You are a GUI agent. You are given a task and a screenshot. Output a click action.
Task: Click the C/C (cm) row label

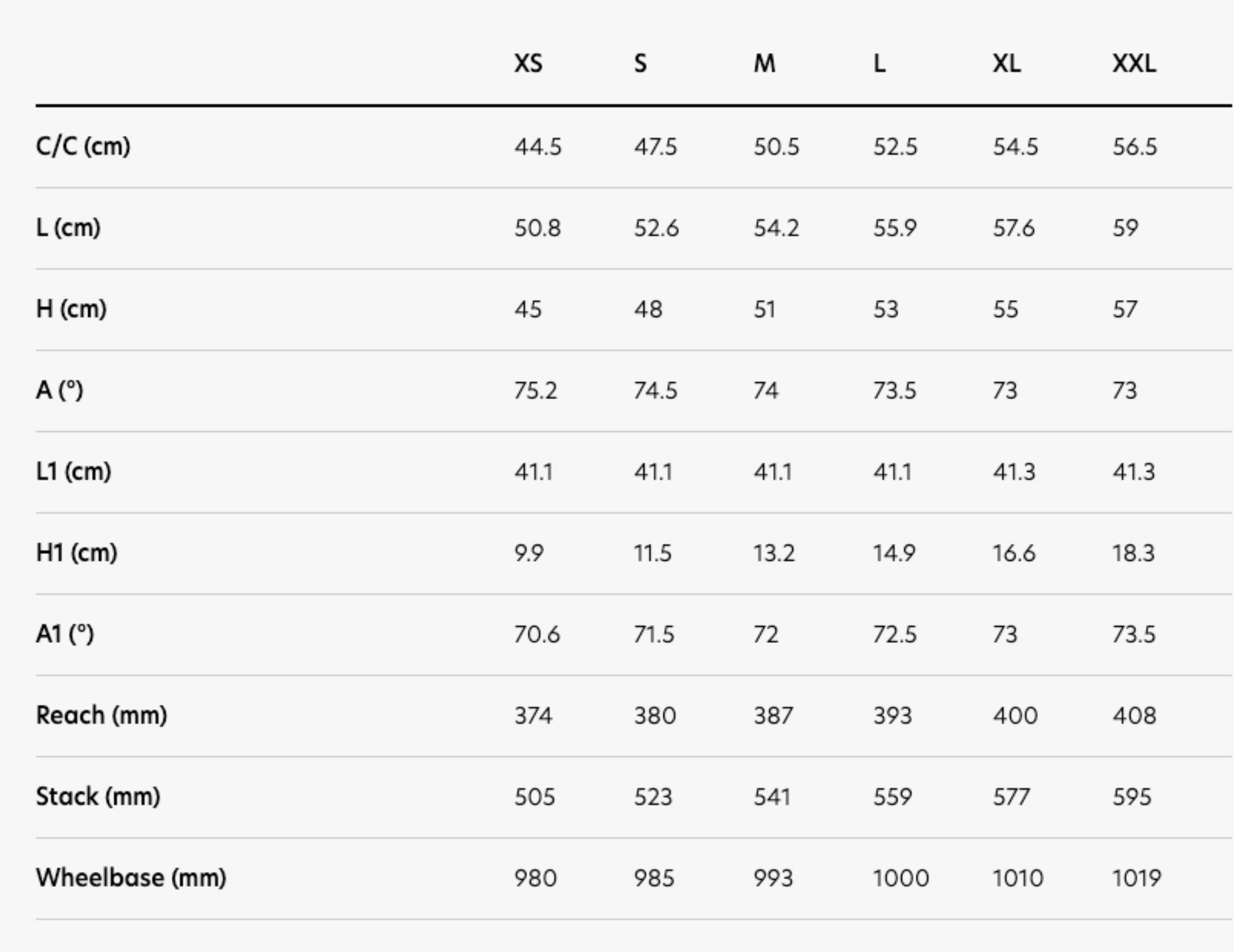point(83,146)
